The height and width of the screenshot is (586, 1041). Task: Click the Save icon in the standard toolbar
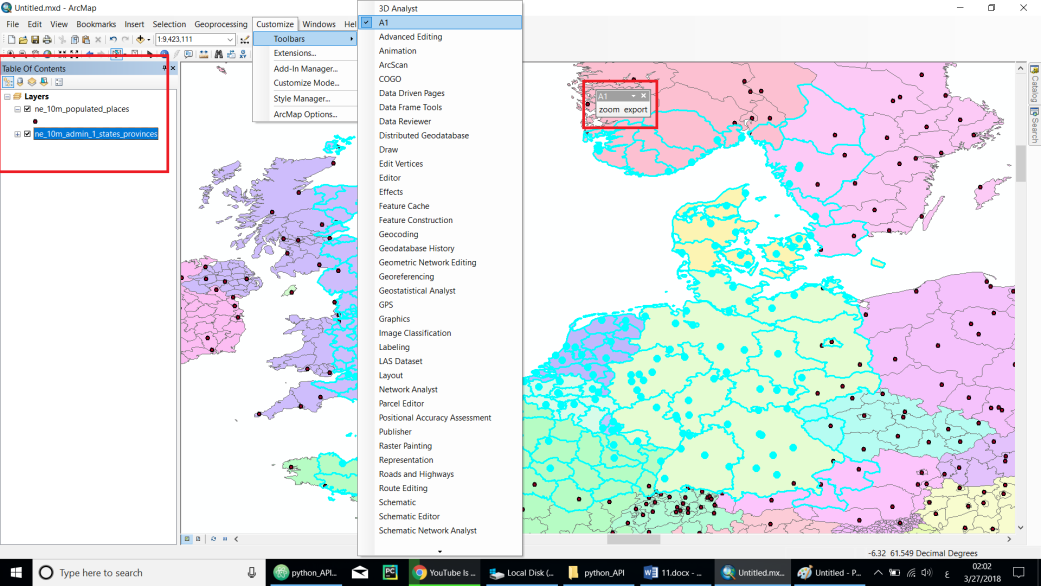click(36, 40)
